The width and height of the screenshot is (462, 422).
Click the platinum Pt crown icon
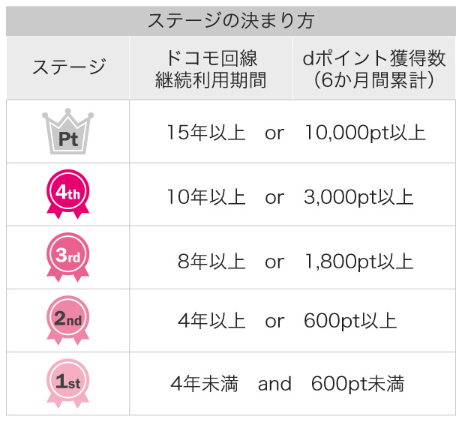point(68,131)
